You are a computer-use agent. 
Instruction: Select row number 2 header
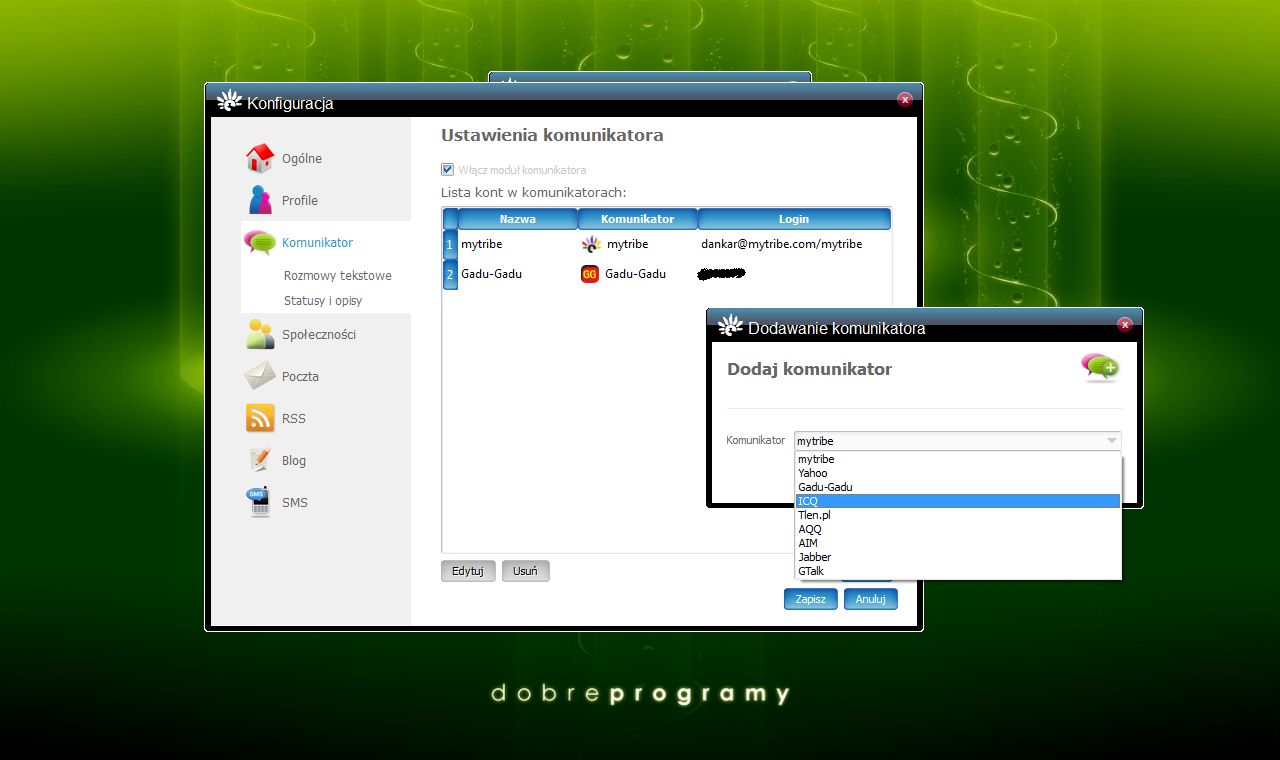450,275
